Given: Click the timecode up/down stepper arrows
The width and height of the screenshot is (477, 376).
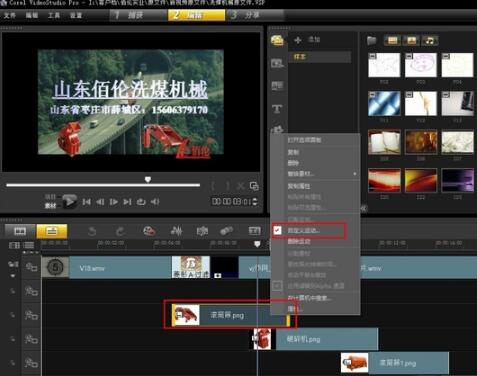Looking at the screenshot, I should point(255,202).
